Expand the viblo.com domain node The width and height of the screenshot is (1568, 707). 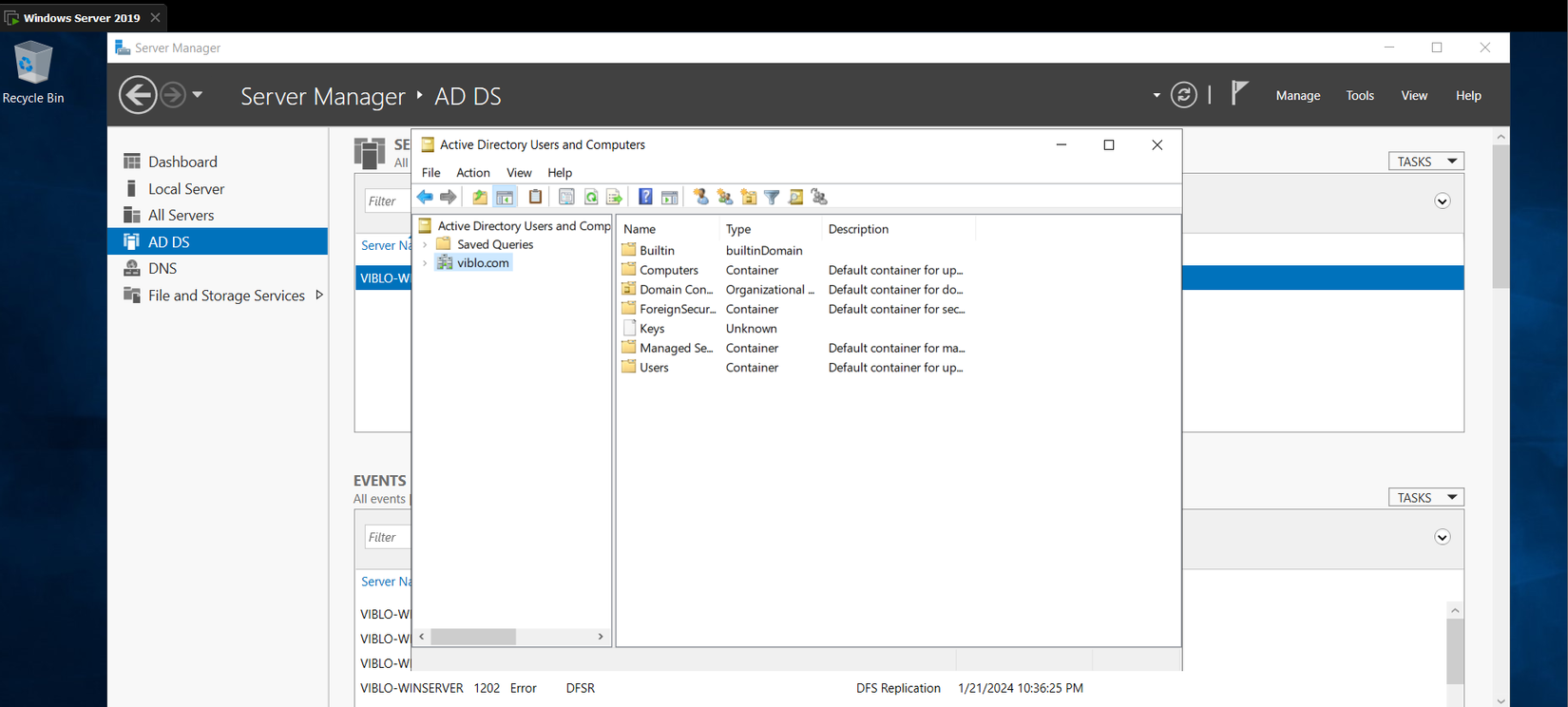pos(425,263)
